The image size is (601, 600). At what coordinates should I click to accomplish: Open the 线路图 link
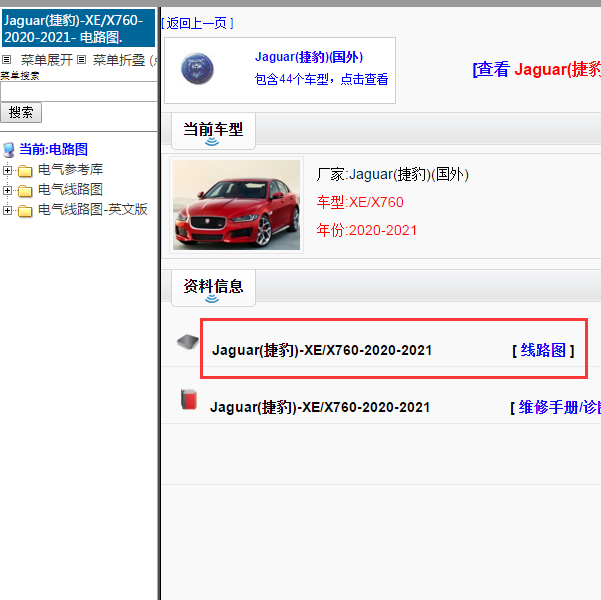(x=543, y=350)
